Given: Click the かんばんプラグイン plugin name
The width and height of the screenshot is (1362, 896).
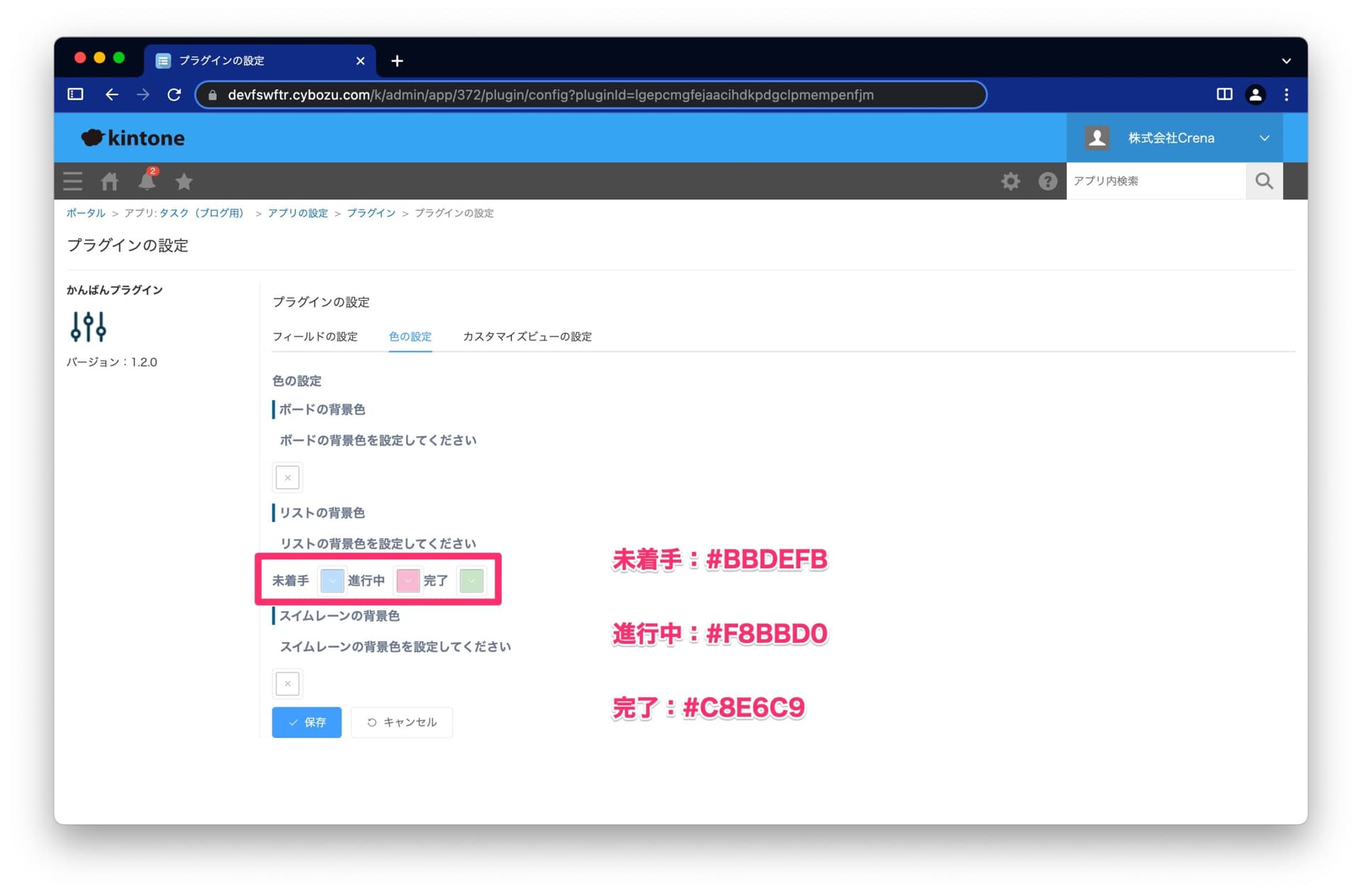Looking at the screenshot, I should coord(115,289).
